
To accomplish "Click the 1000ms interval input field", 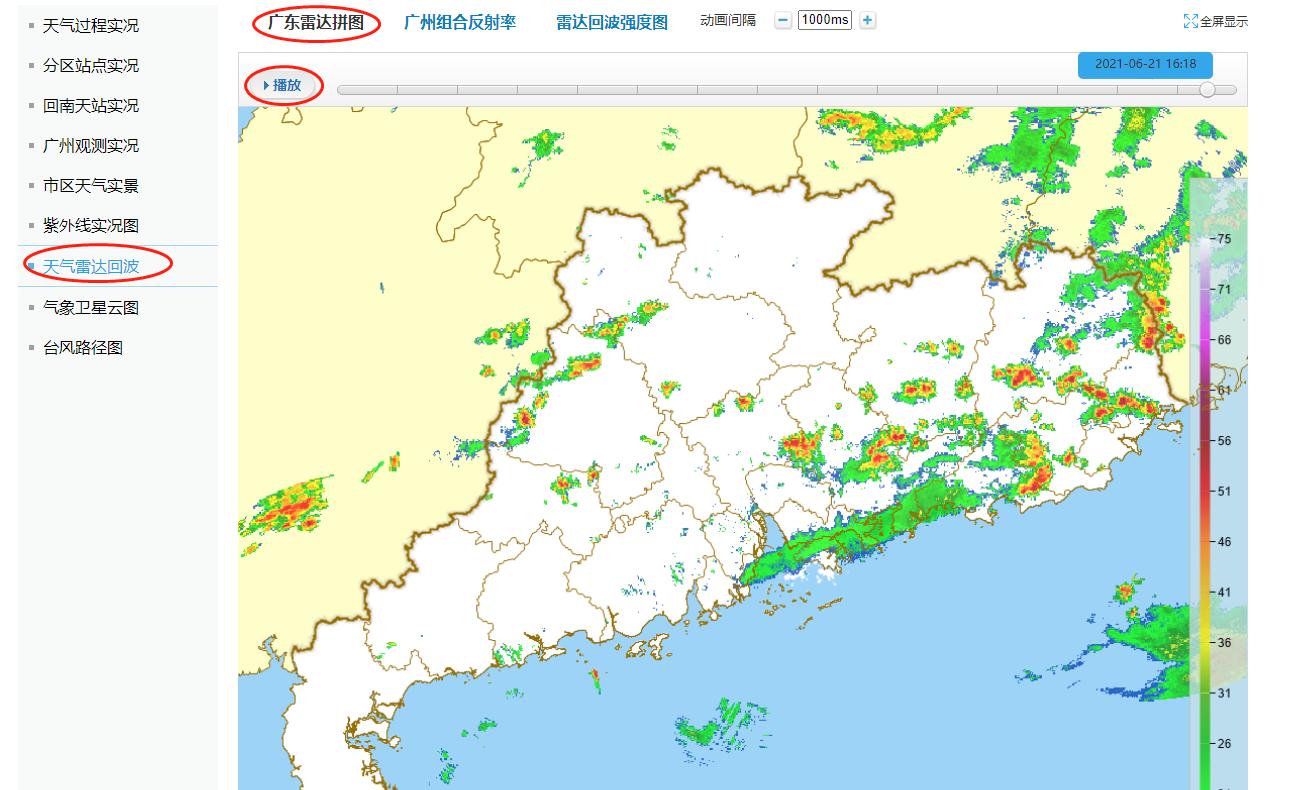I will click(824, 19).
